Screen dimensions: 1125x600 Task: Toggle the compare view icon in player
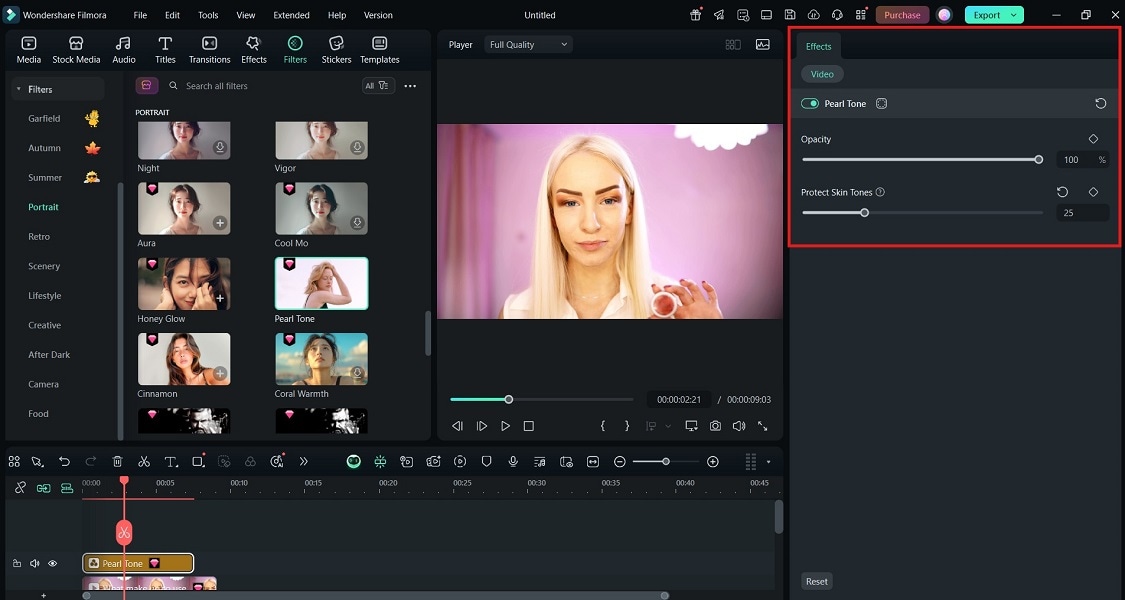(x=733, y=44)
